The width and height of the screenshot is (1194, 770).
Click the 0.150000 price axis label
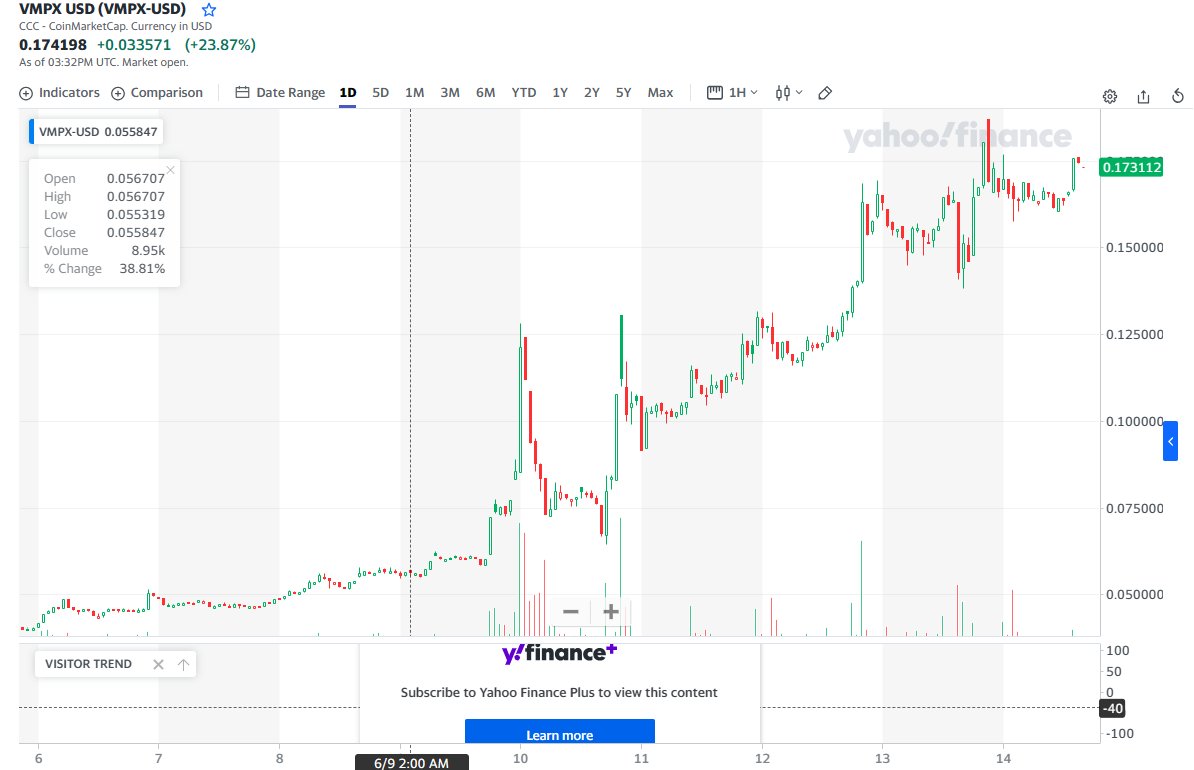(1135, 248)
